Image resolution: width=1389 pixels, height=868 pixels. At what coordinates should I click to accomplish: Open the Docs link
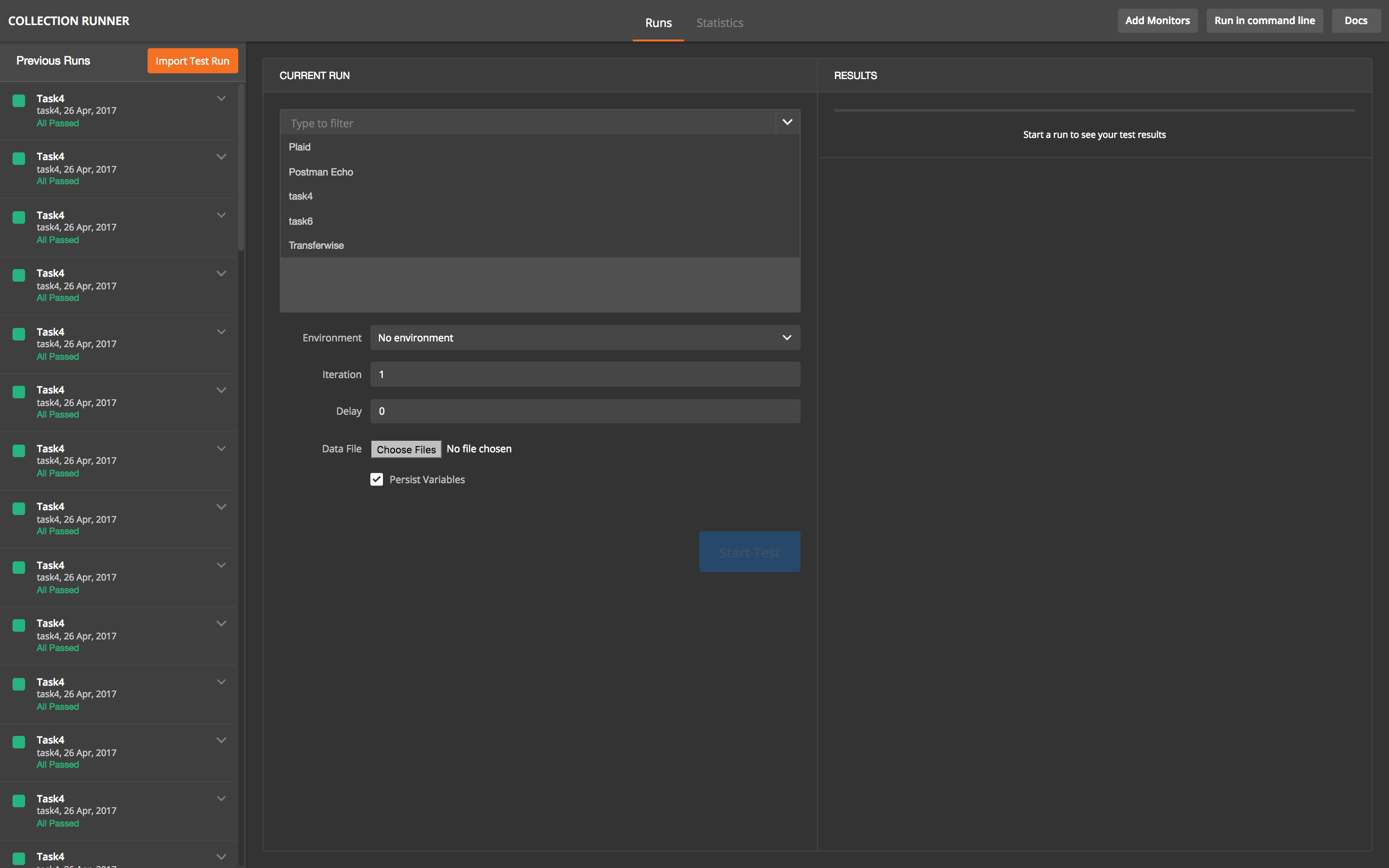pos(1356,21)
